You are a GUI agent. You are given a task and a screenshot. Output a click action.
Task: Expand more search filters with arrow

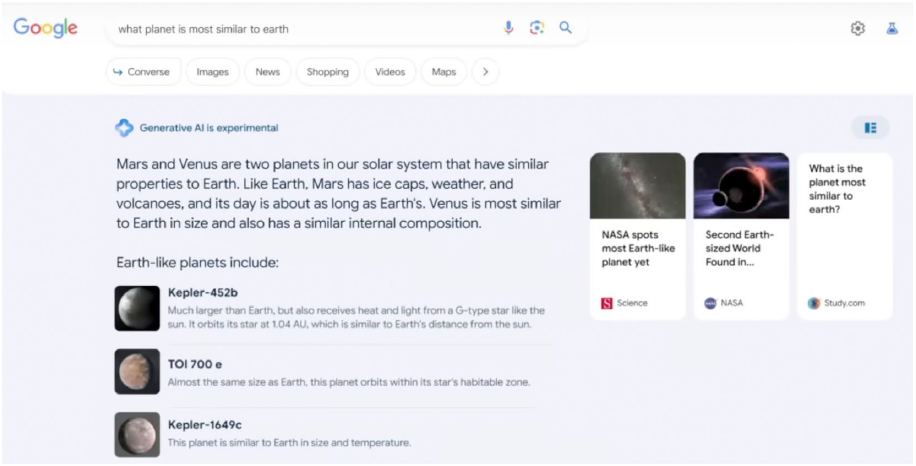[x=485, y=72]
